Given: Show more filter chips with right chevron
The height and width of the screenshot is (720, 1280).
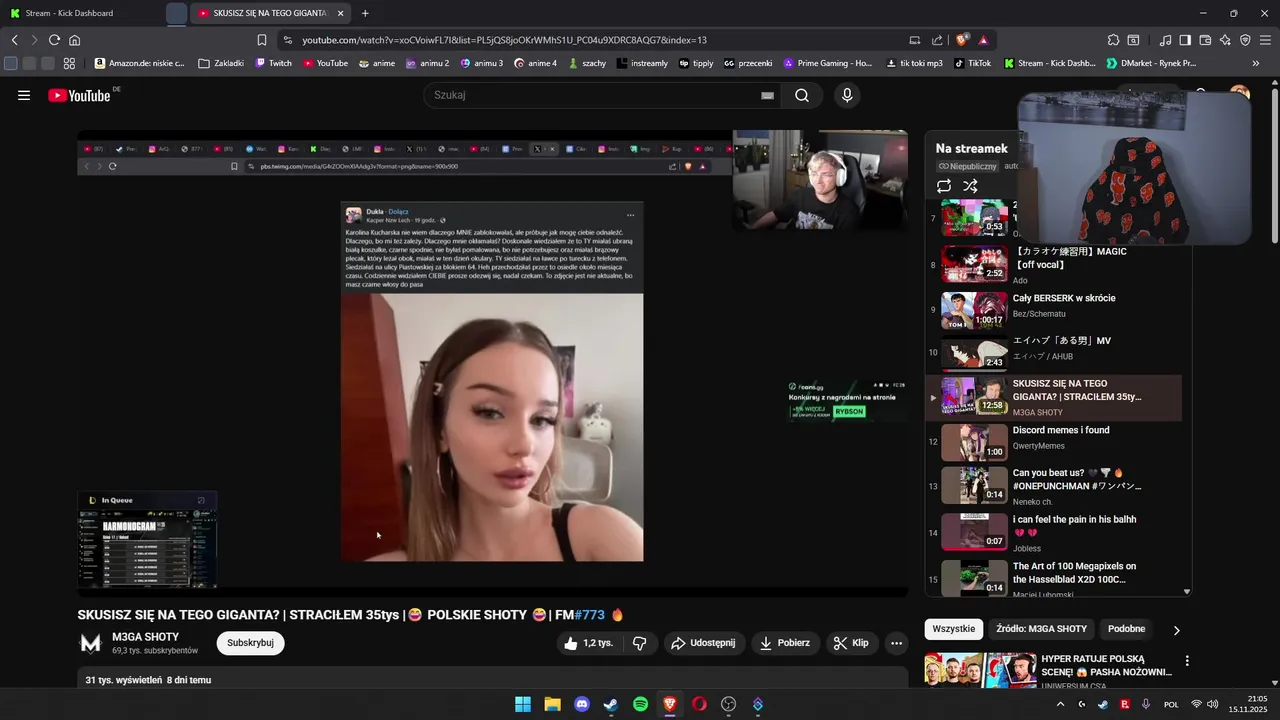Looking at the screenshot, I should pyautogui.click(x=1176, y=630).
